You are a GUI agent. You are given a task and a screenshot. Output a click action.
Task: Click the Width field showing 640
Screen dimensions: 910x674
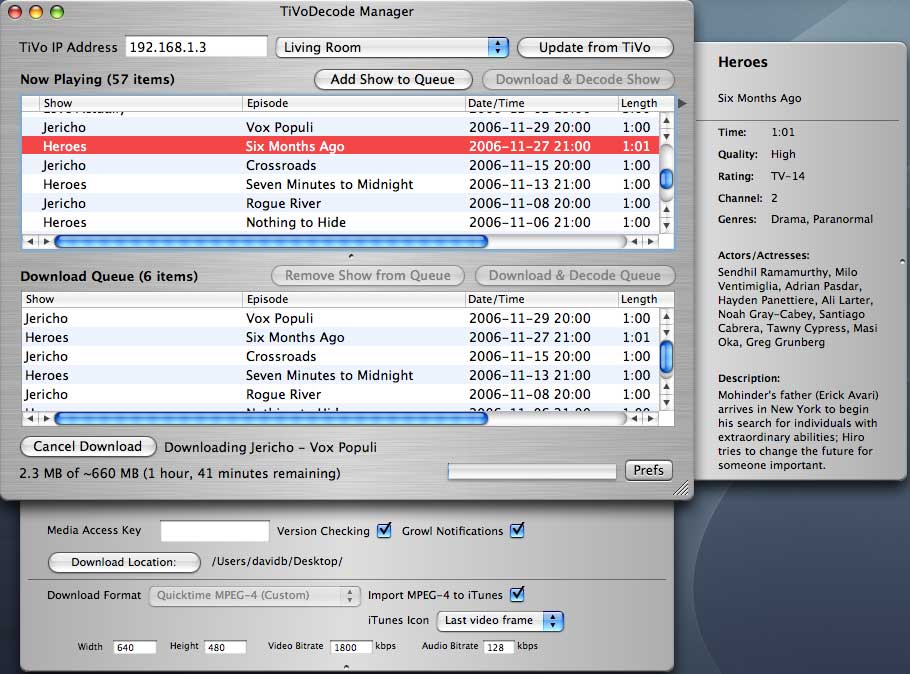[135, 647]
